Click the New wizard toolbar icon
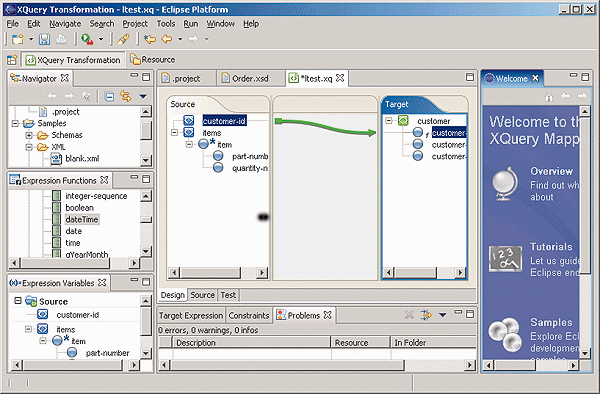 coord(18,39)
